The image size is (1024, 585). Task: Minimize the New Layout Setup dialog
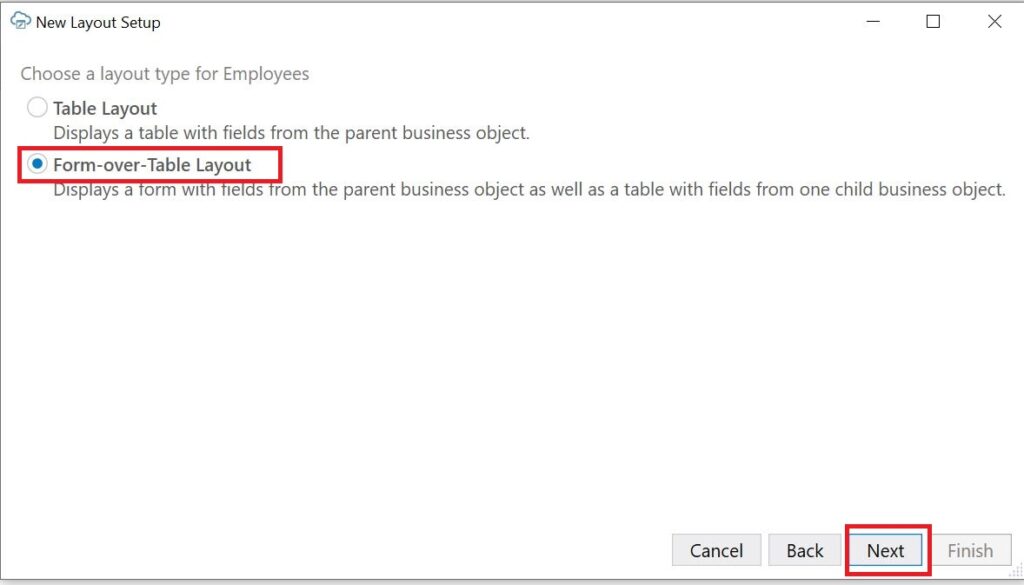872,21
